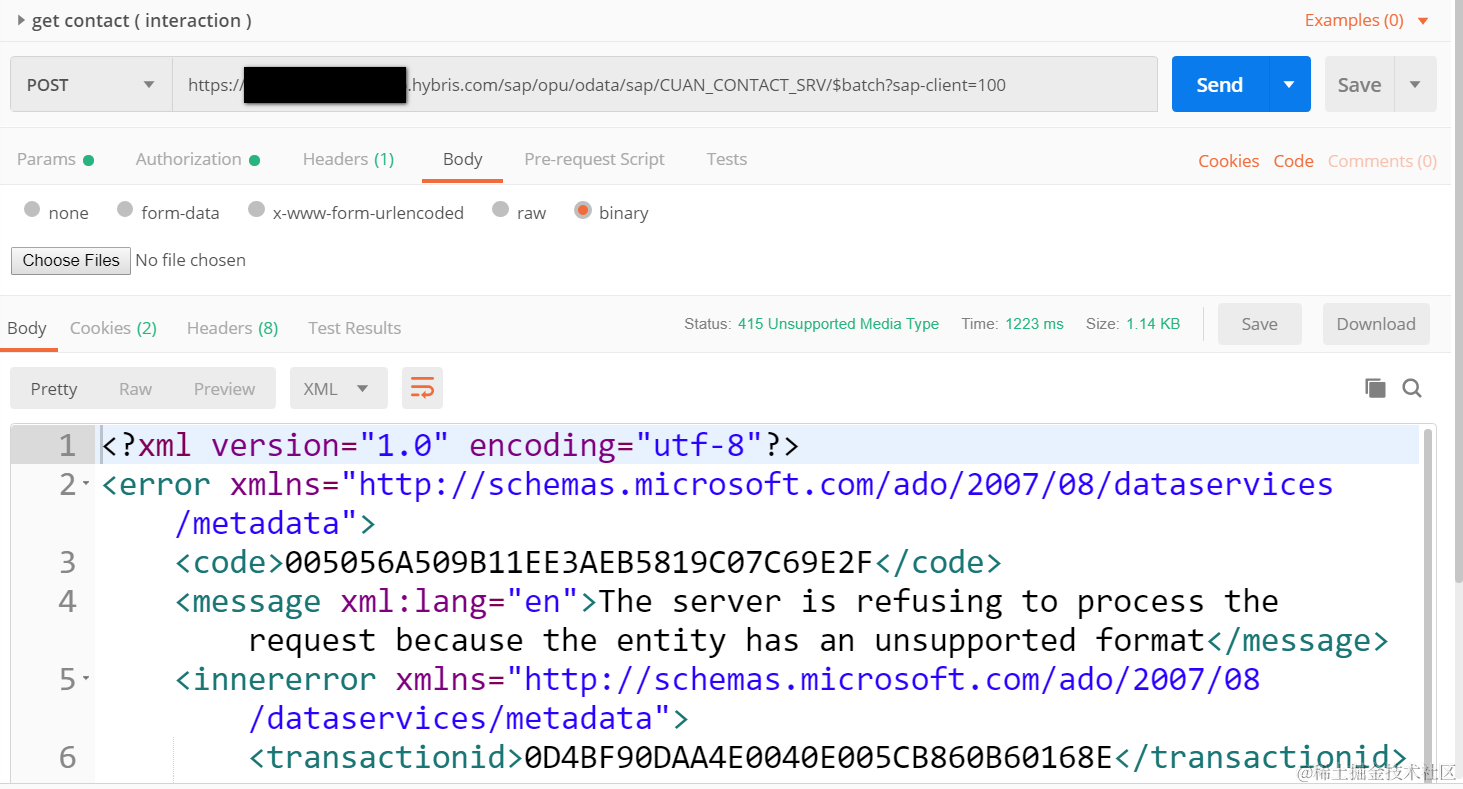Open the response Cookies (2) tab

click(113, 328)
